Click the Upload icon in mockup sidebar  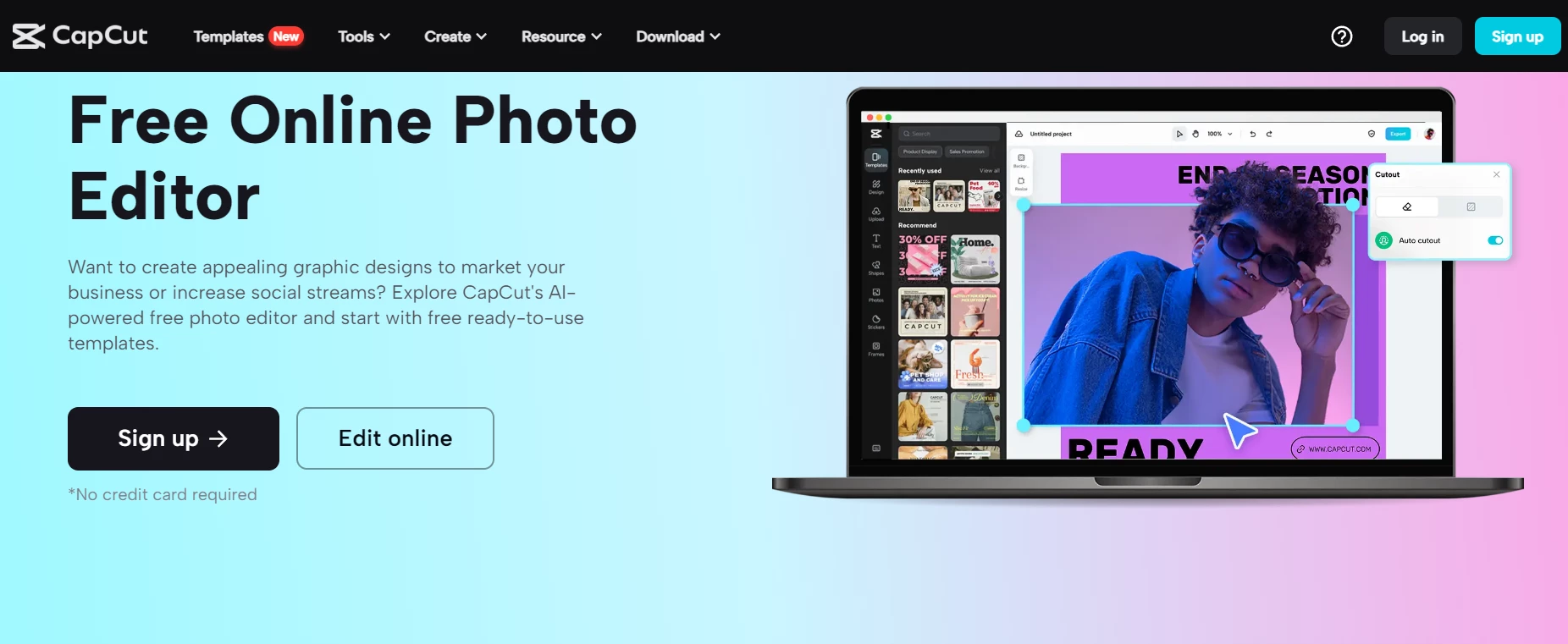(x=875, y=213)
